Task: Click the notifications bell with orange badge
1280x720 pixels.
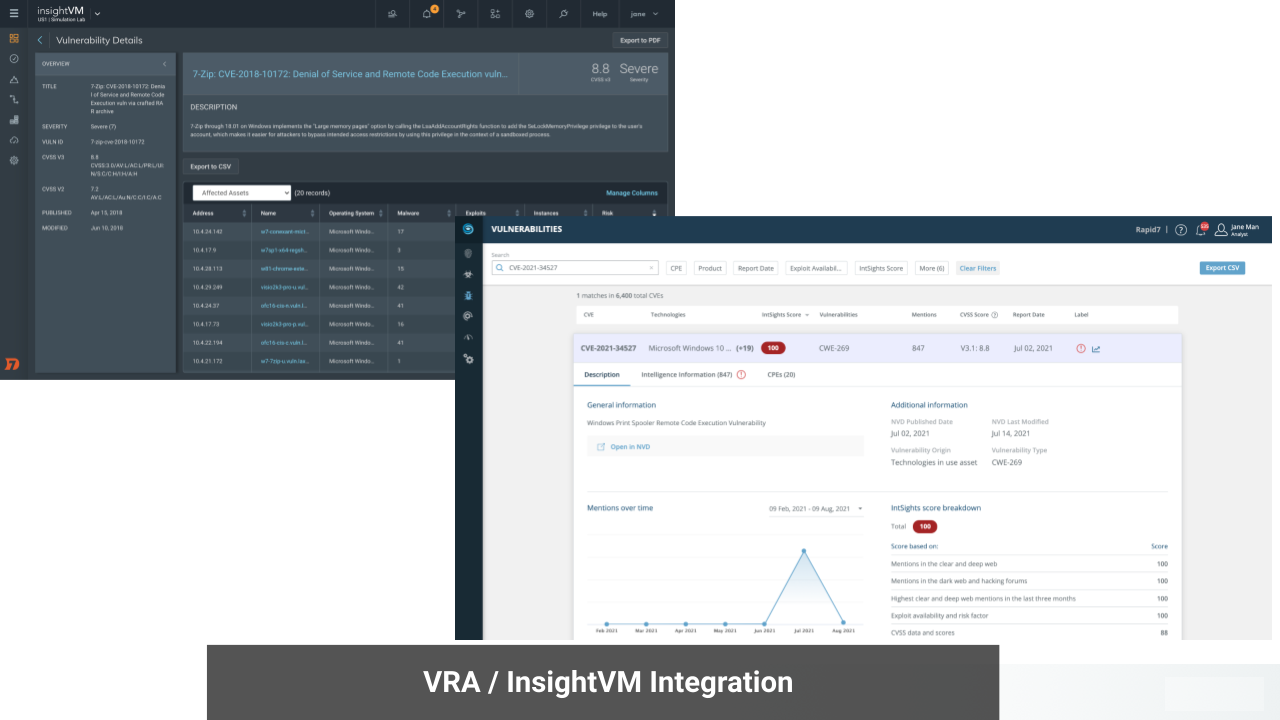Action: pos(427,14)
